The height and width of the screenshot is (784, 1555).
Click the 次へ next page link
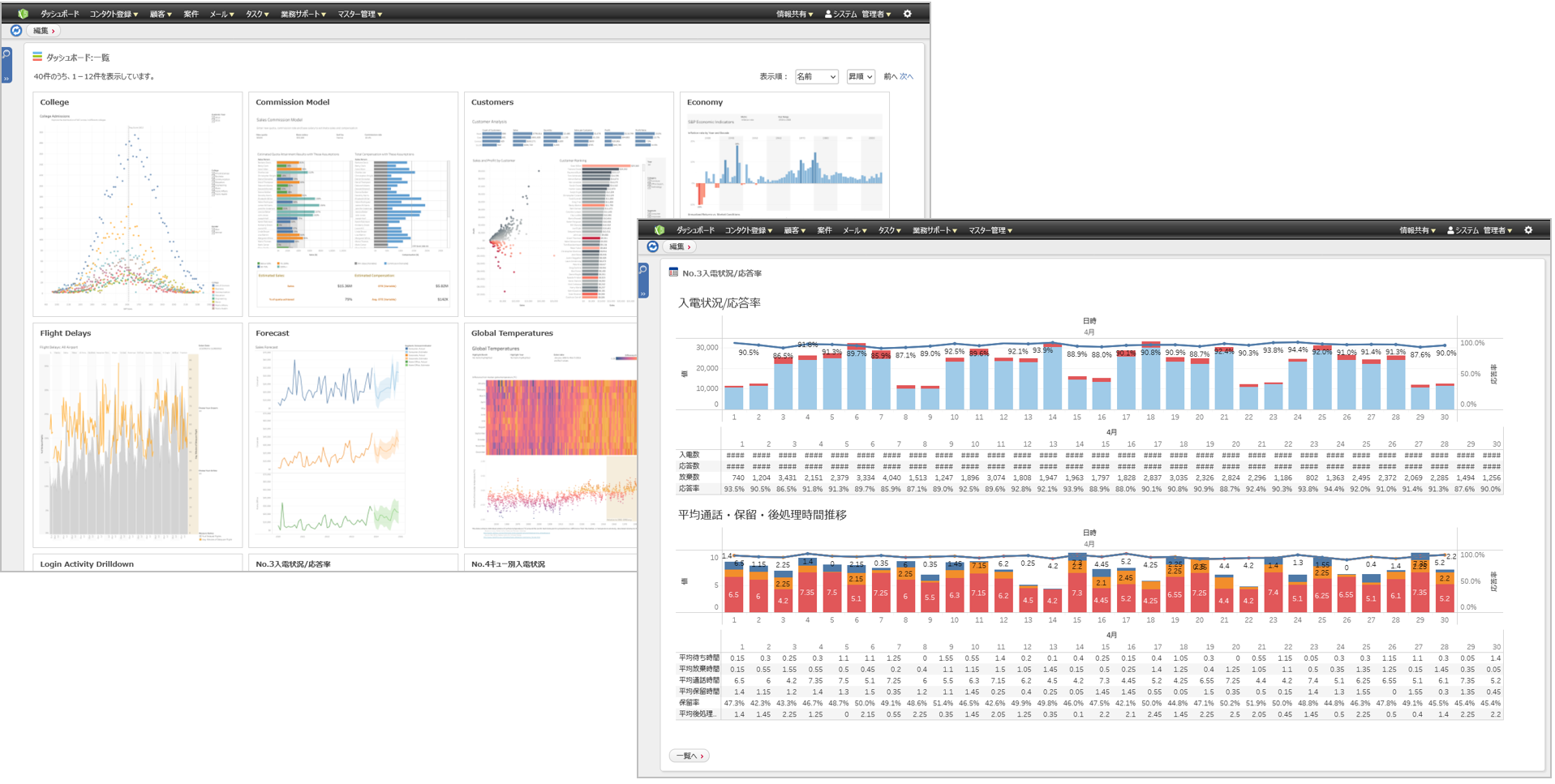907,76
